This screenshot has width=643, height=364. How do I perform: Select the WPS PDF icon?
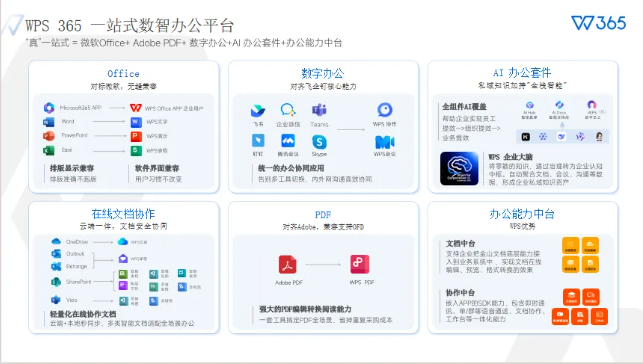(x=360, y=264)
